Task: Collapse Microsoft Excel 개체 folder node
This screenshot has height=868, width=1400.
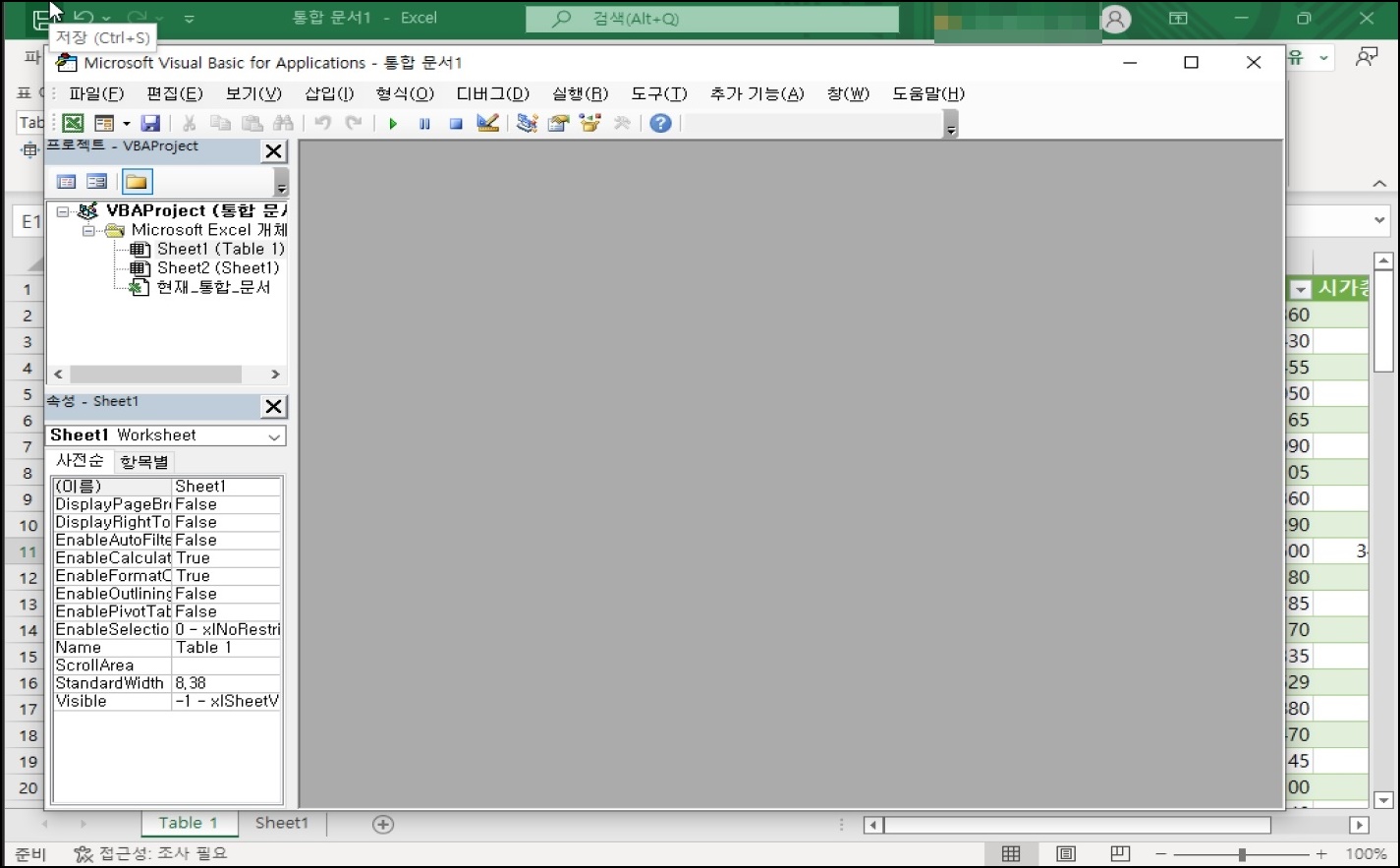Action: click(88, 231)
